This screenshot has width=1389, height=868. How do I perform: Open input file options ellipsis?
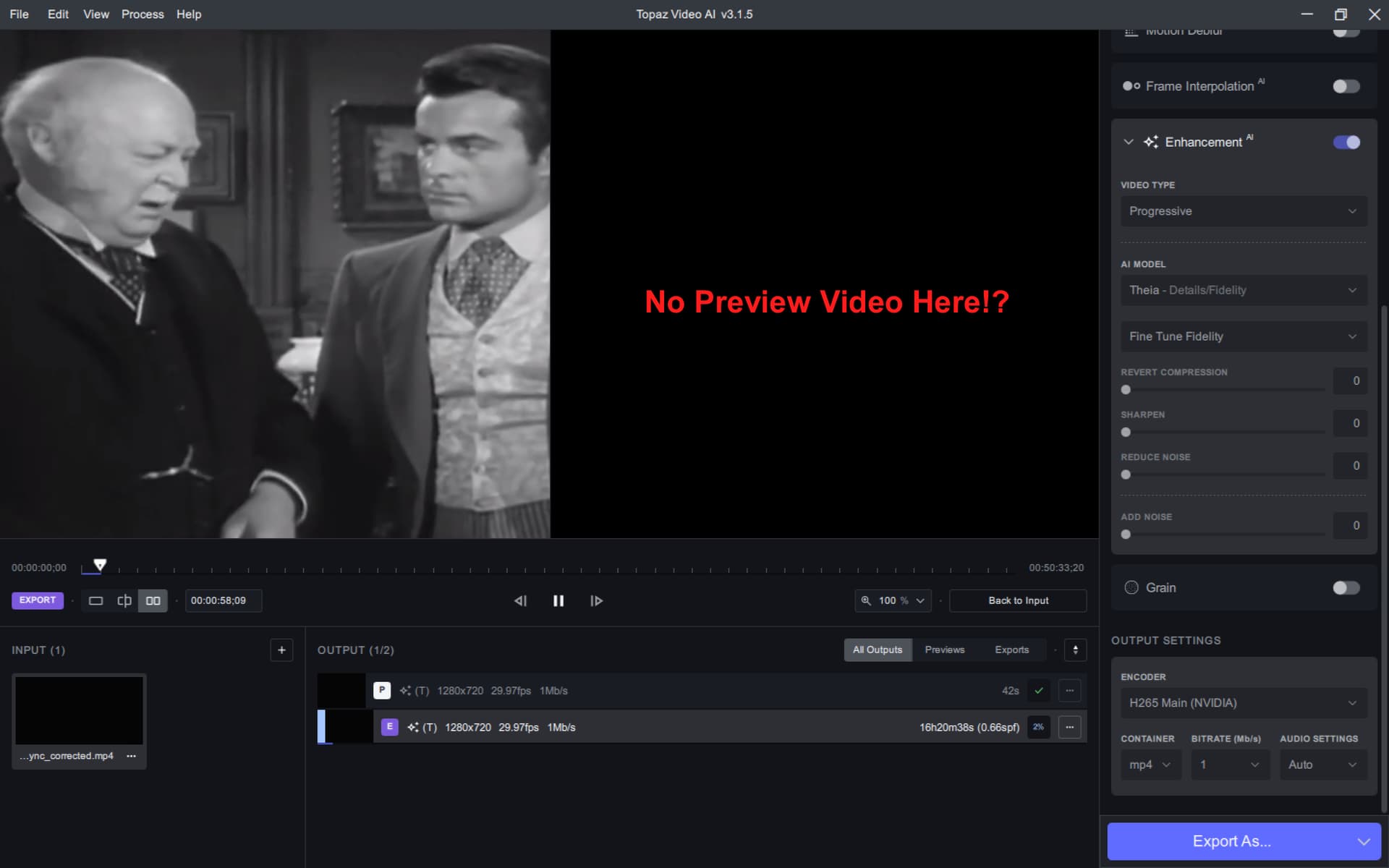(131, 756)
